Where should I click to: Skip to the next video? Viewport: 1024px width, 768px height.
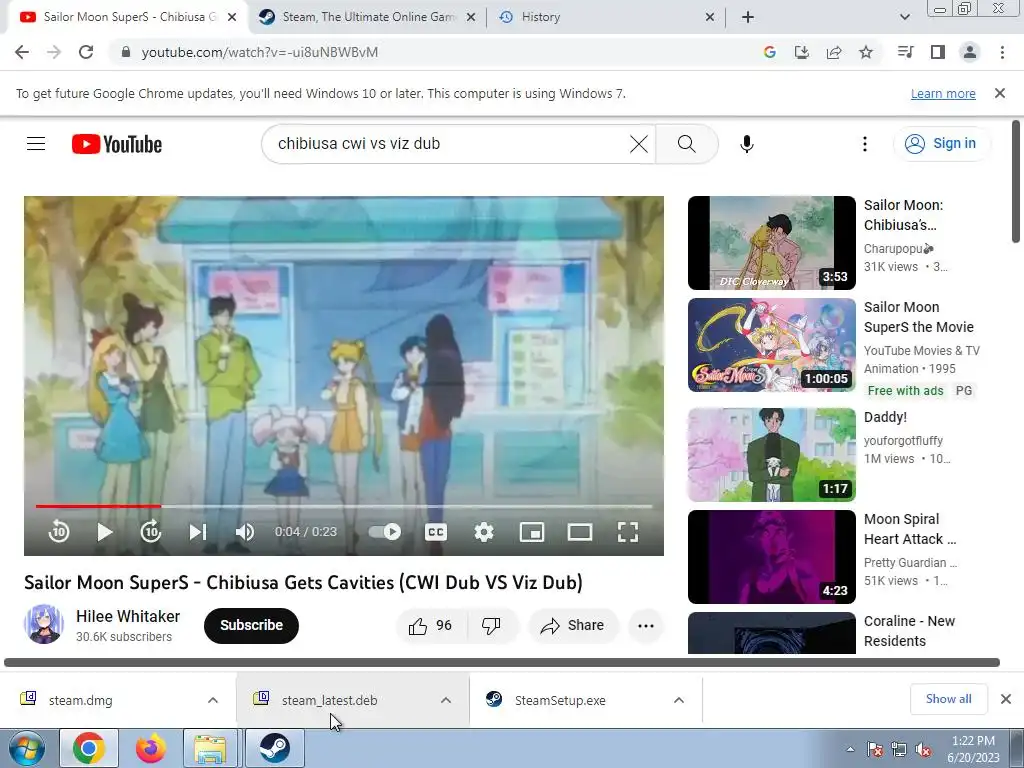197,532
